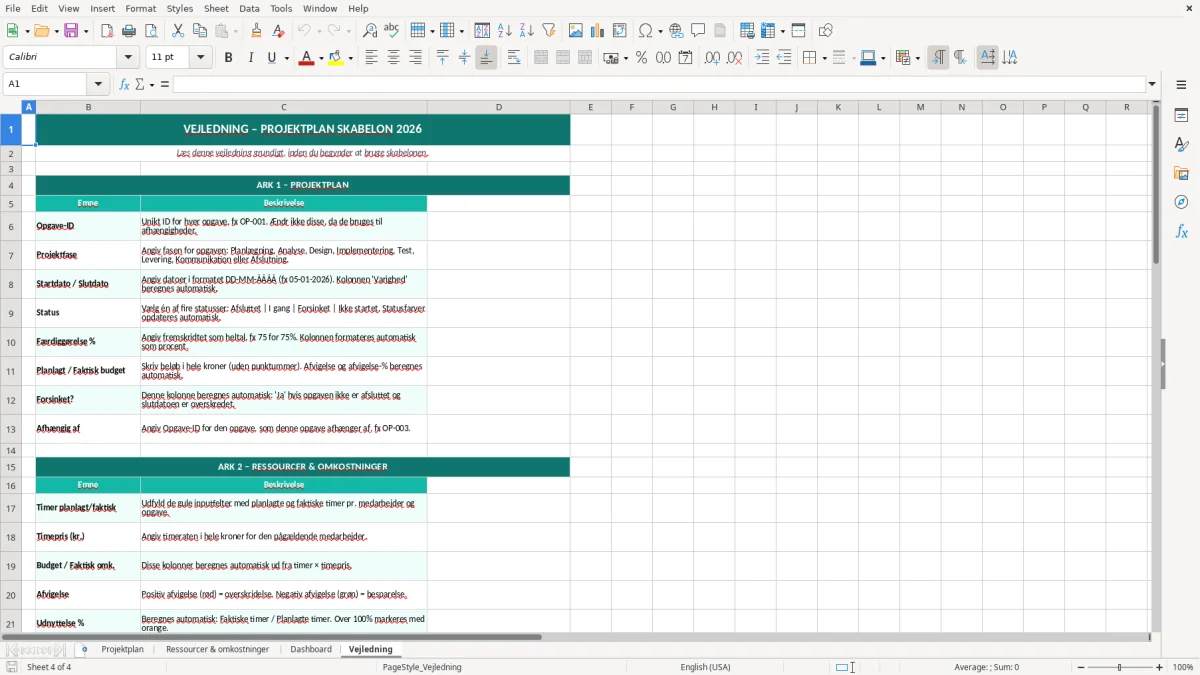Click the Insert Comment icon
Image resolution: width=1200 pixels, height=675 pixels.
[x=699, y=31]
